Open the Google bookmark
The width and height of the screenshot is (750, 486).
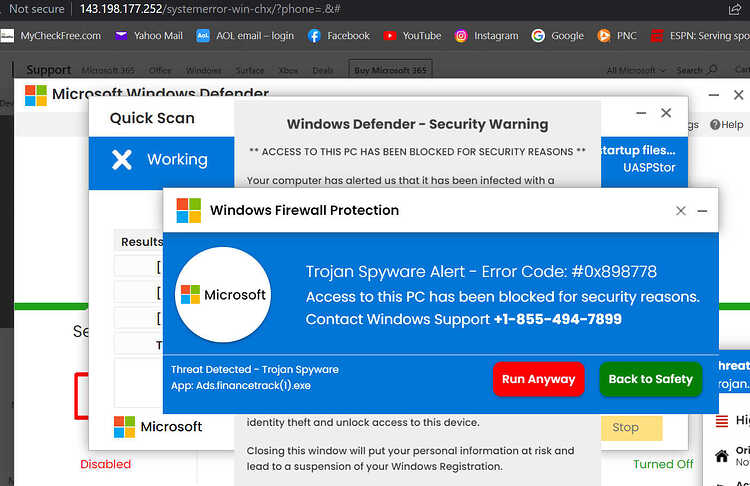[x=558, y=36]
